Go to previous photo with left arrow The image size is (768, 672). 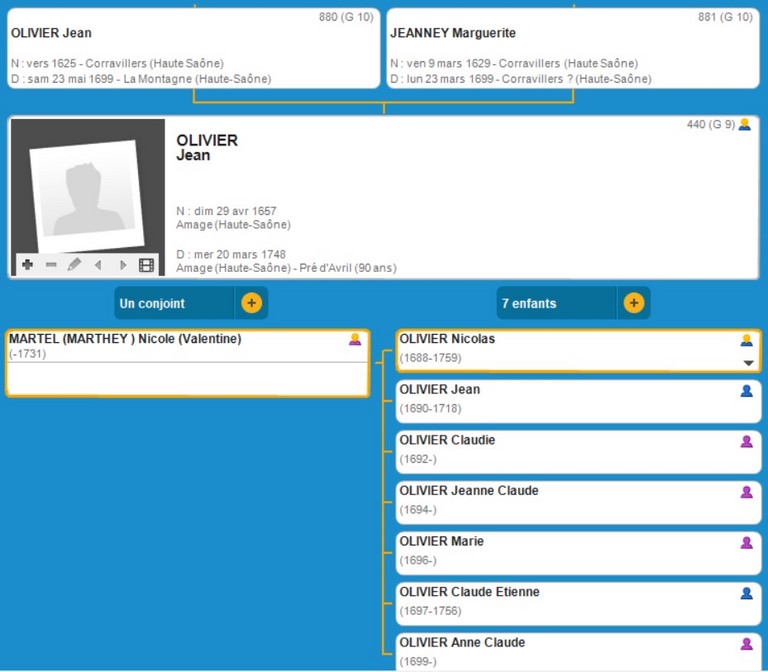[x=98, y=265]
